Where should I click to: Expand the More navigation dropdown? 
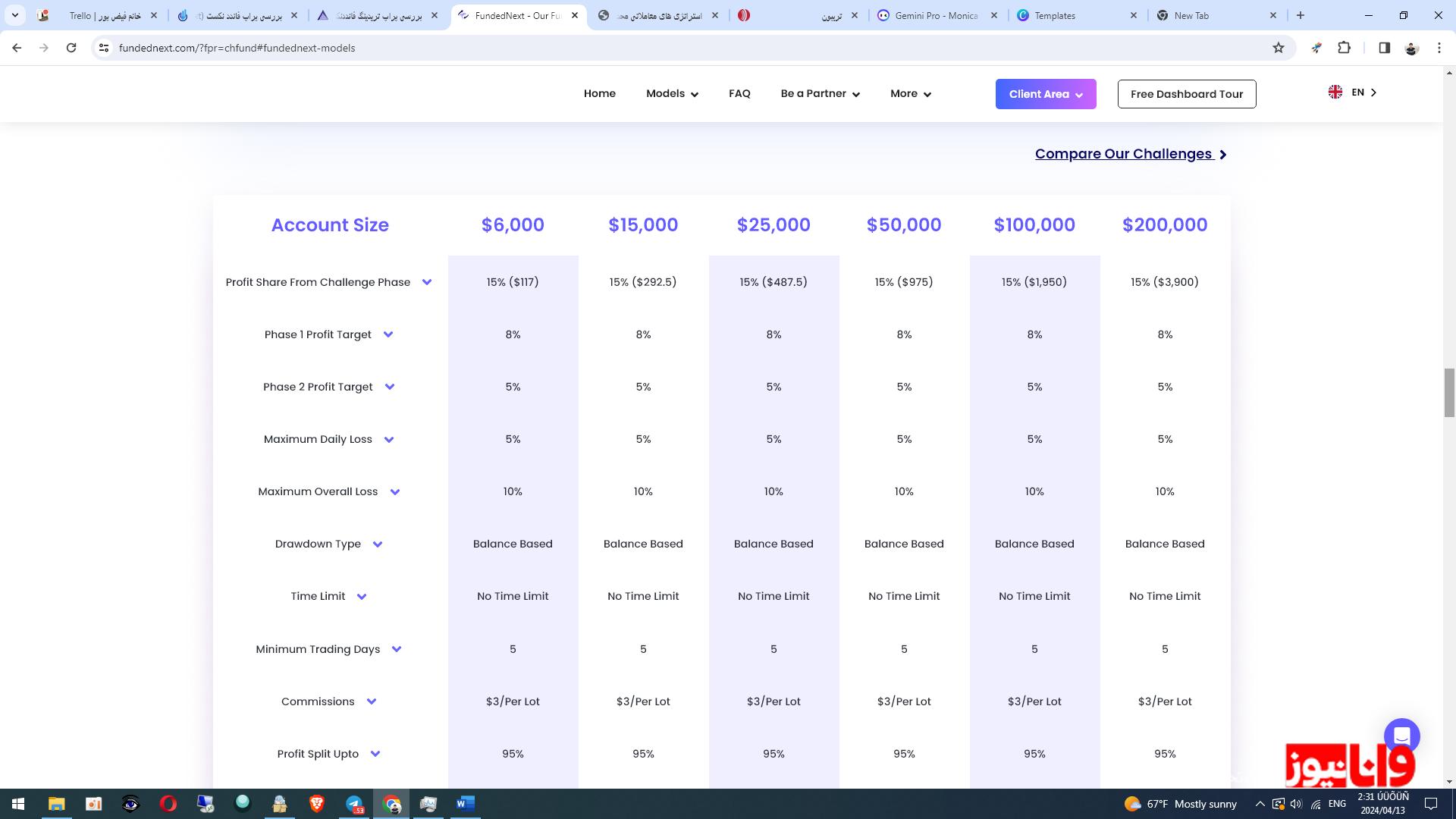point(910,93)
